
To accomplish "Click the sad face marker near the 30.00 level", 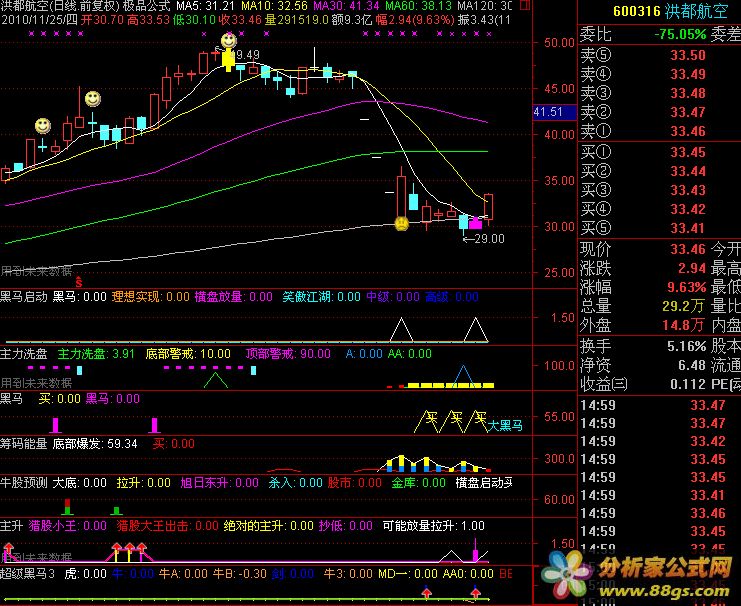I will 402,223.
